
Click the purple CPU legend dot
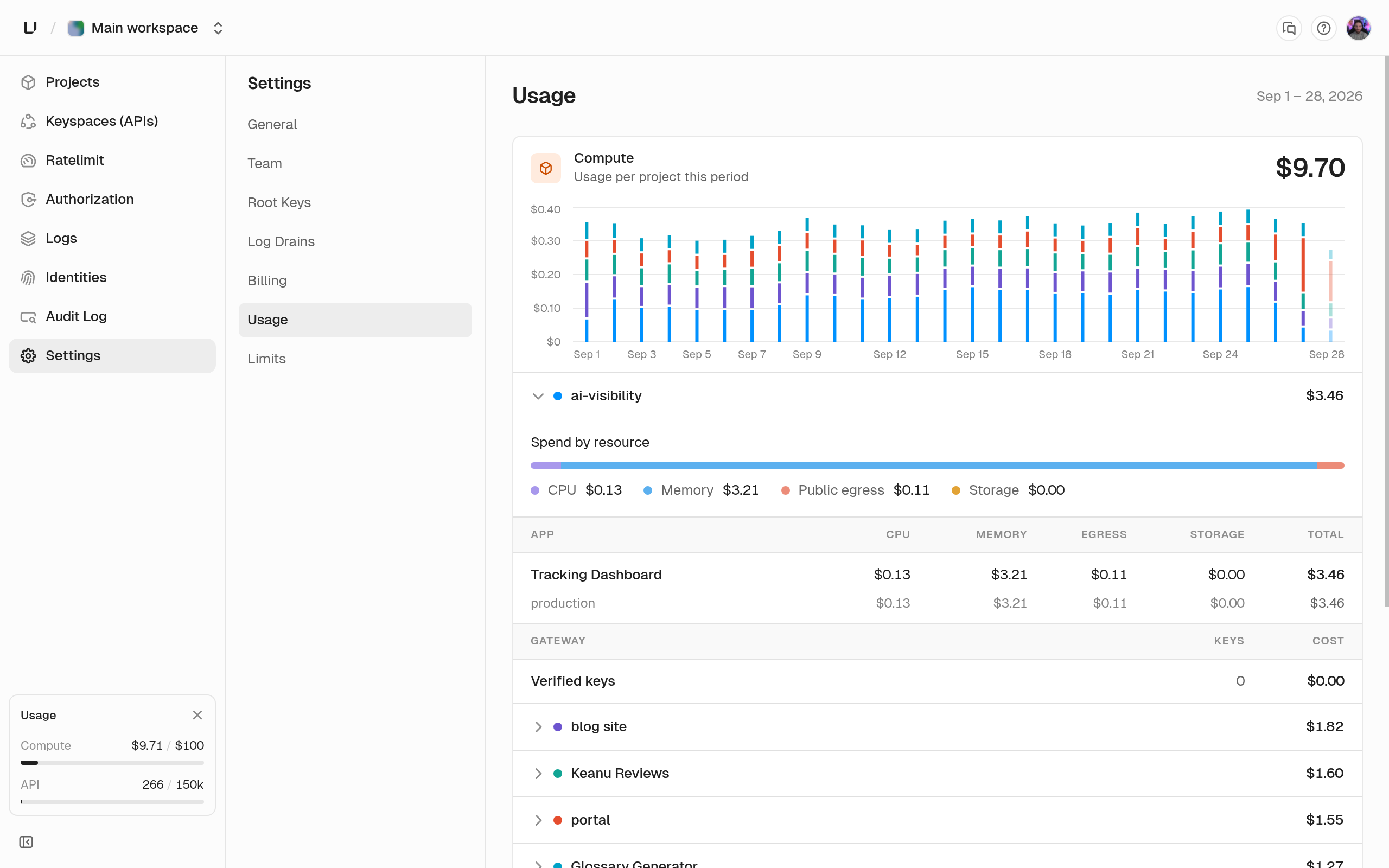coord(535,490)
